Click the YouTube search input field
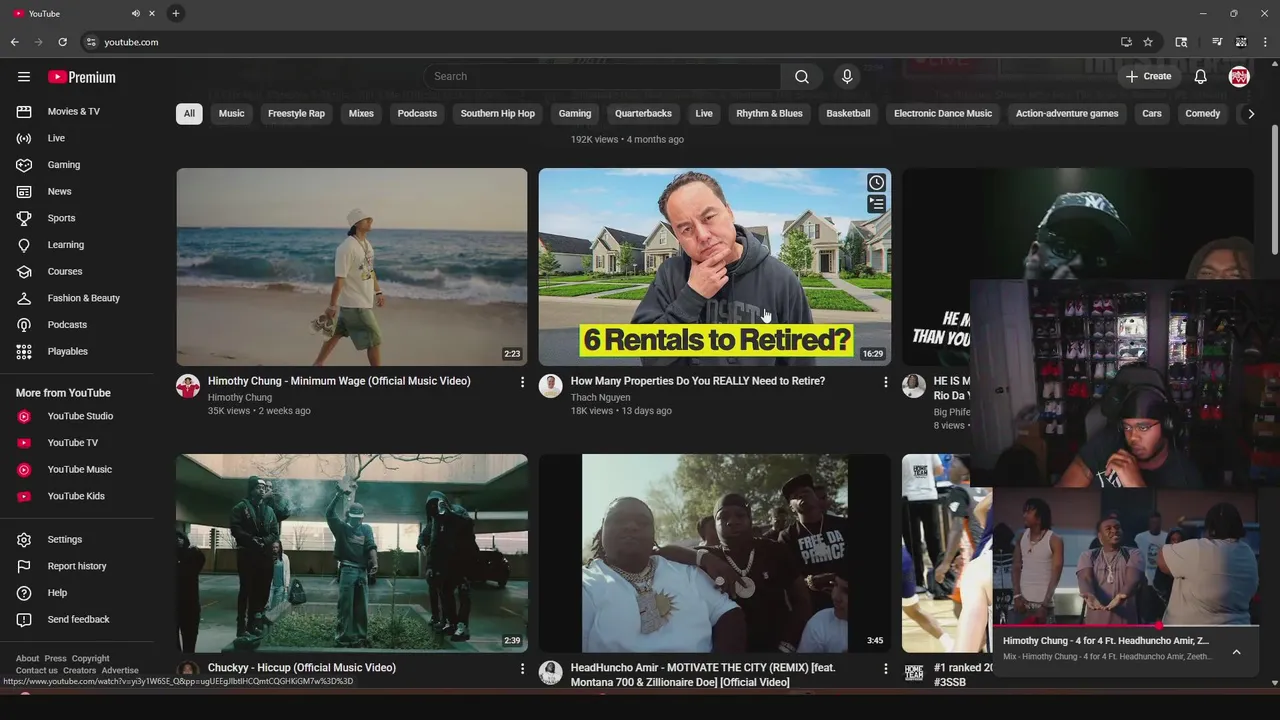 point(603,77)
